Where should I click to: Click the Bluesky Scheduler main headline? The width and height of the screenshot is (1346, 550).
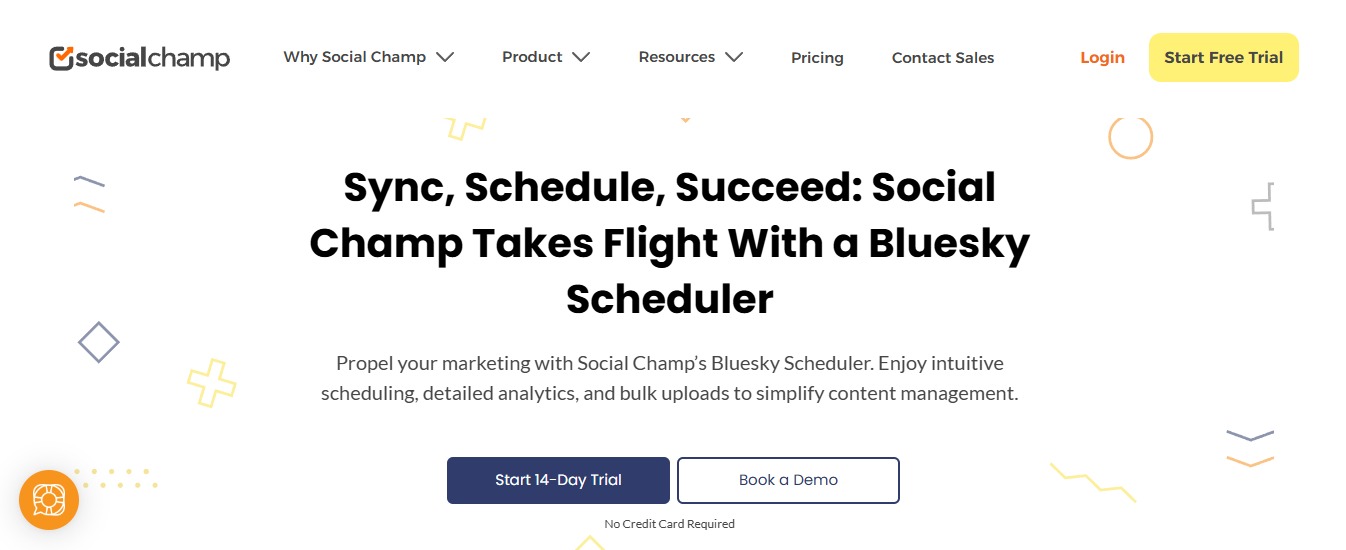click(669, 243)
